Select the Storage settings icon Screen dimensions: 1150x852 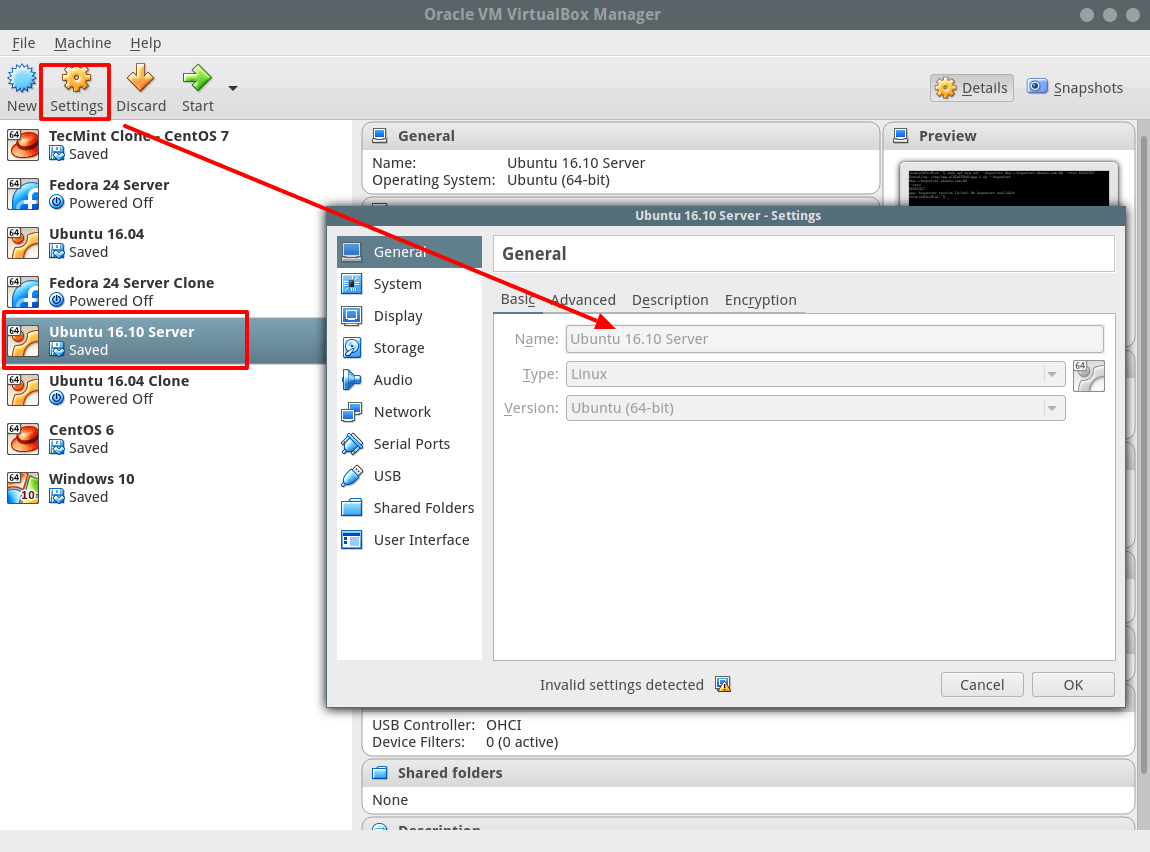[x=354, y=347]
